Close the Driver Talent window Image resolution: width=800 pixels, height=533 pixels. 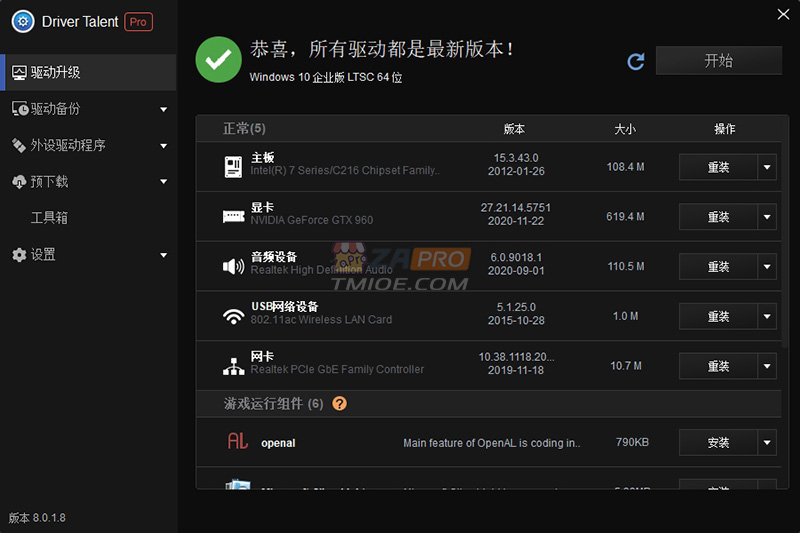coord(783,14)
